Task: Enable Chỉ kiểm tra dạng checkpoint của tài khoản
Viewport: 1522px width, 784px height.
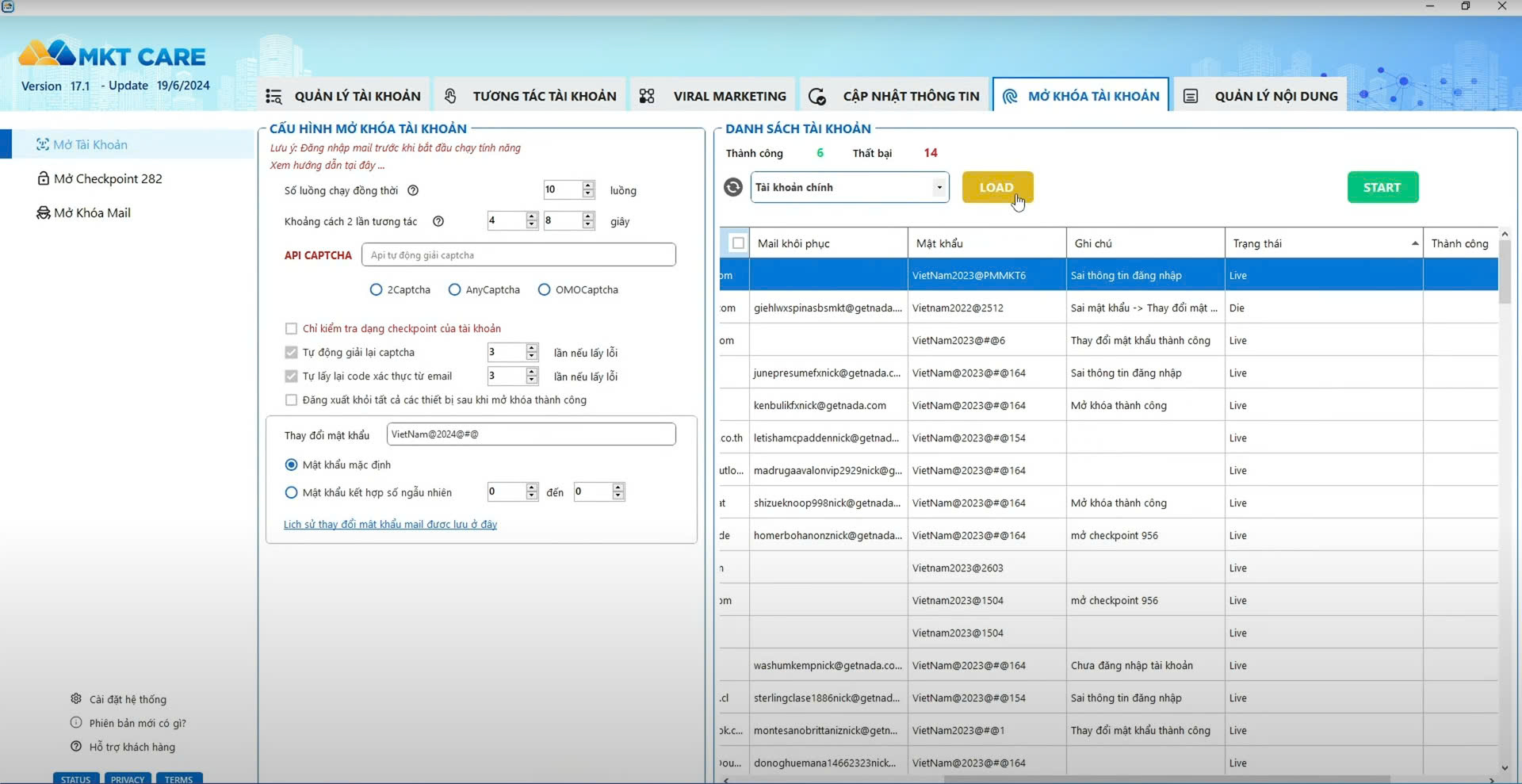Action: click(x=291, y=328)
